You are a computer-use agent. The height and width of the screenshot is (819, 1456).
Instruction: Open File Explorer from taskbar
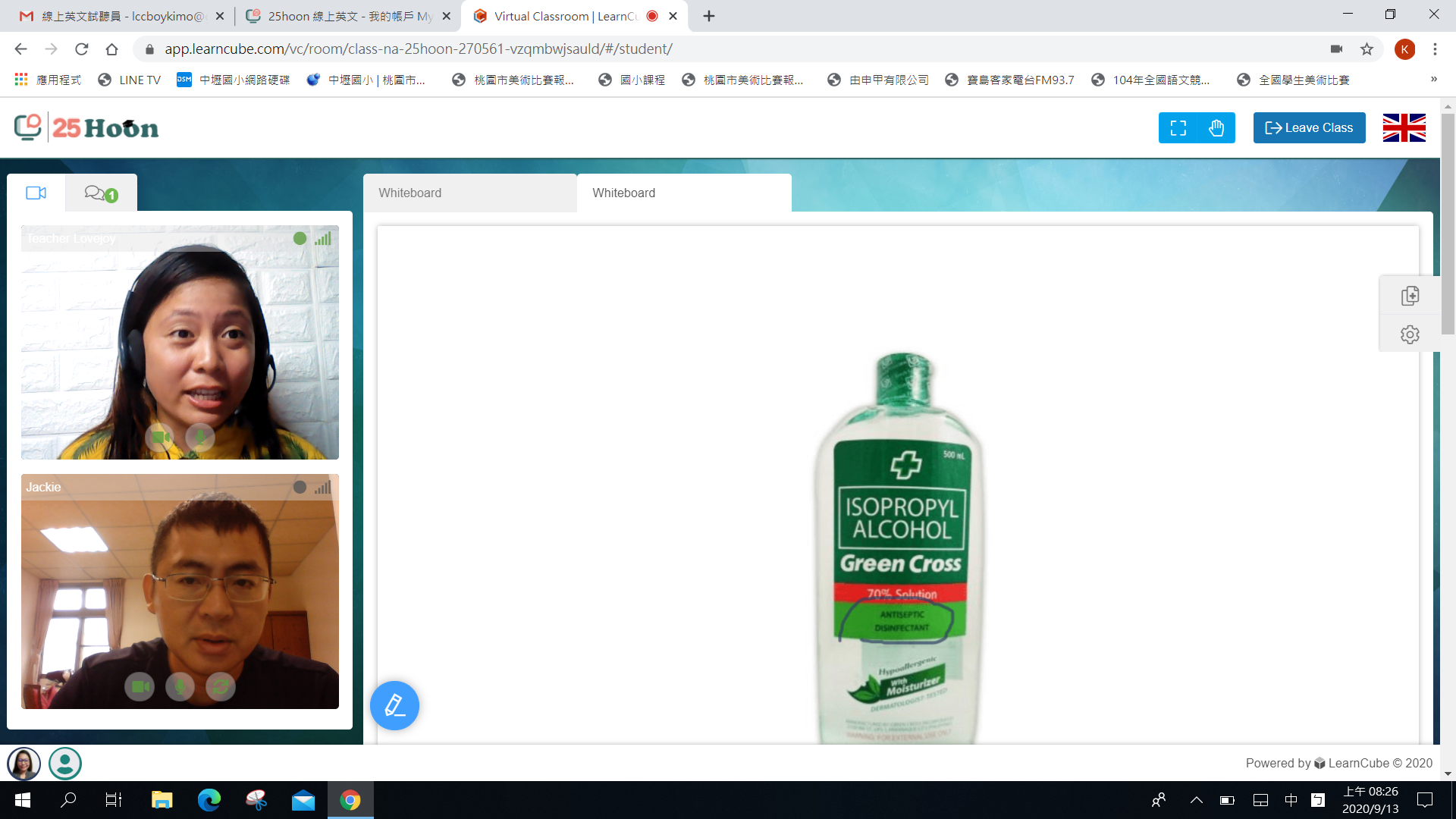click(162, 800)
